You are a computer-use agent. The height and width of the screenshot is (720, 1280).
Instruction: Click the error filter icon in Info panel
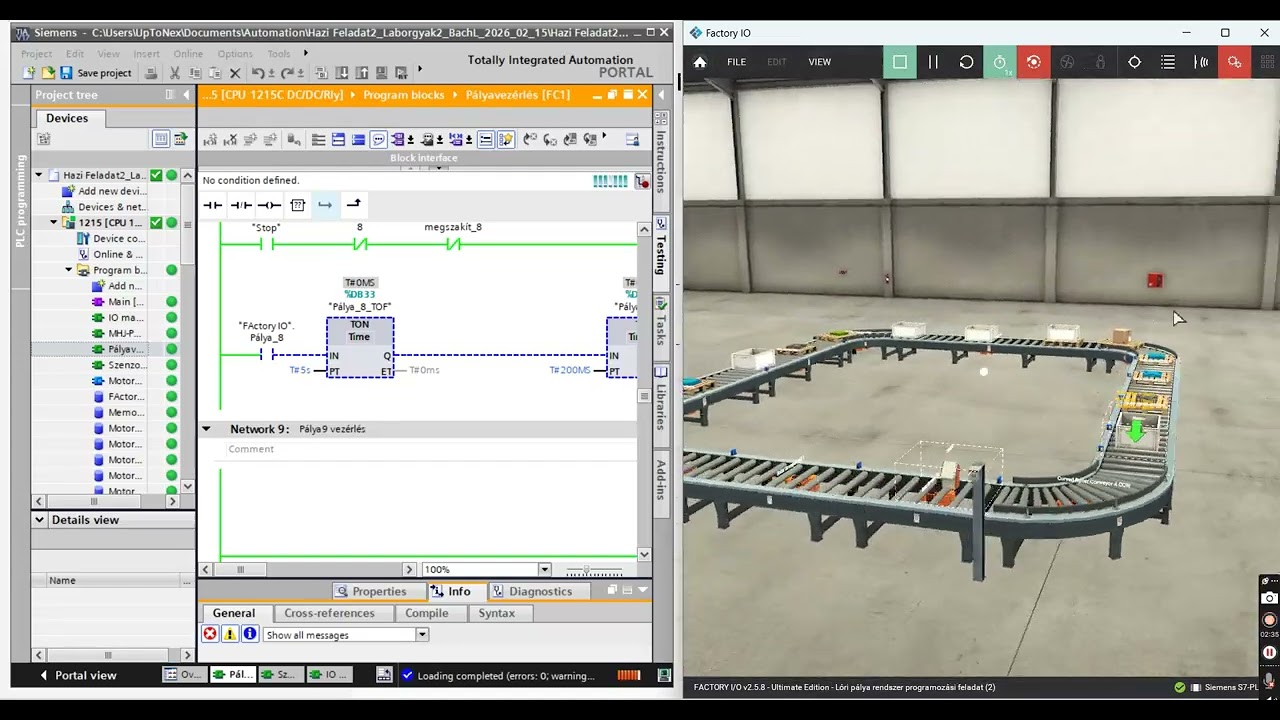pyautogui.click(x=210, y=634)
